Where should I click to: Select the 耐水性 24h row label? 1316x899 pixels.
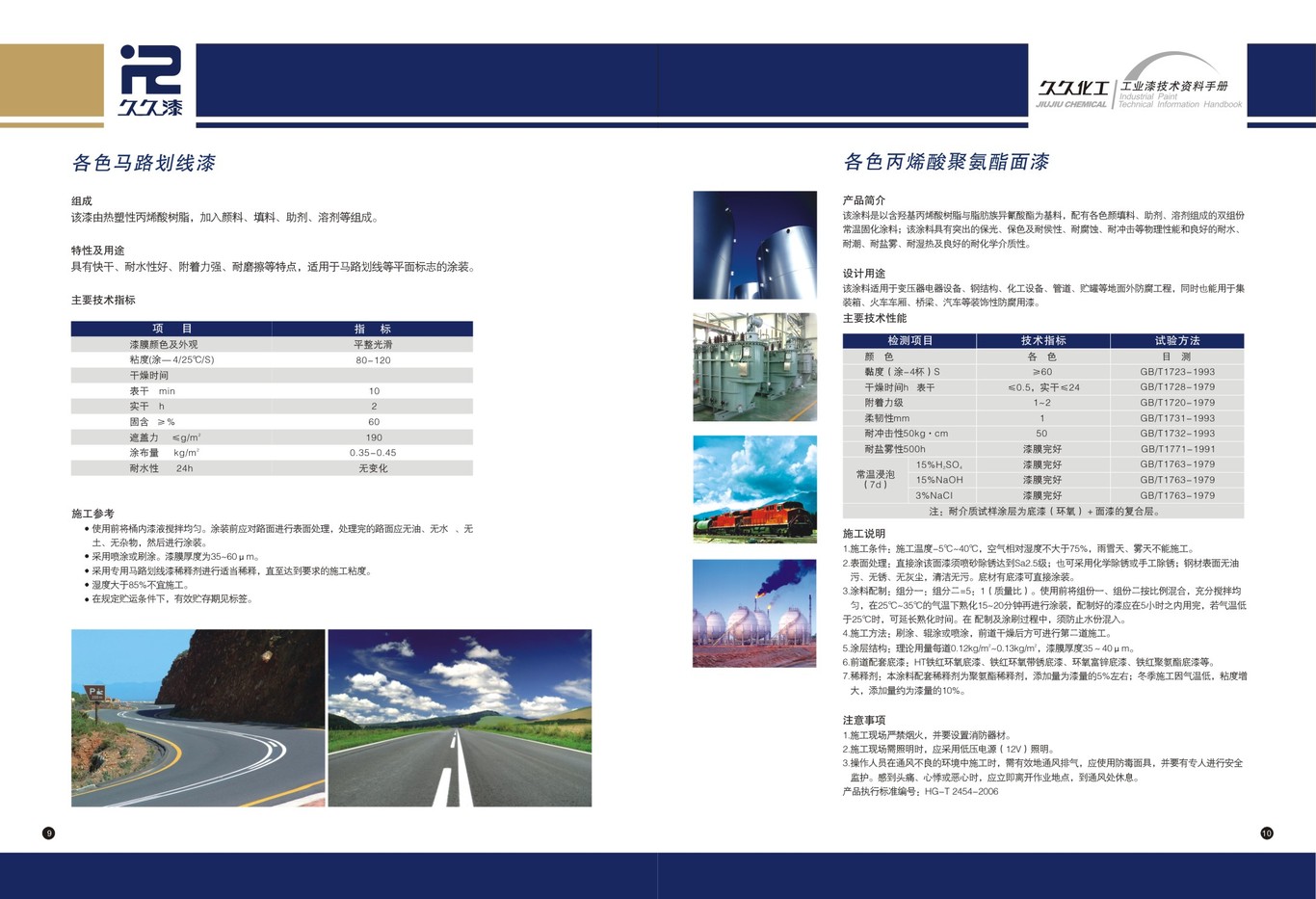[x=161, y=468]
